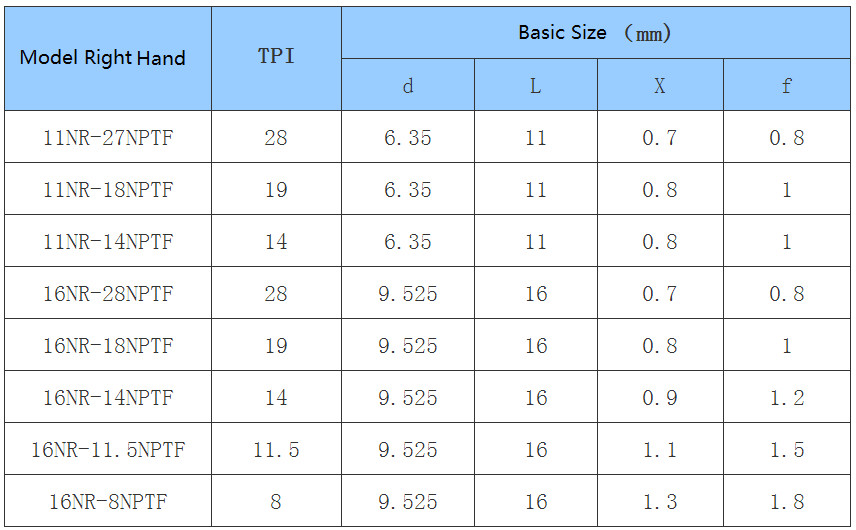Select the 11.5 TPI value cell

276,448
